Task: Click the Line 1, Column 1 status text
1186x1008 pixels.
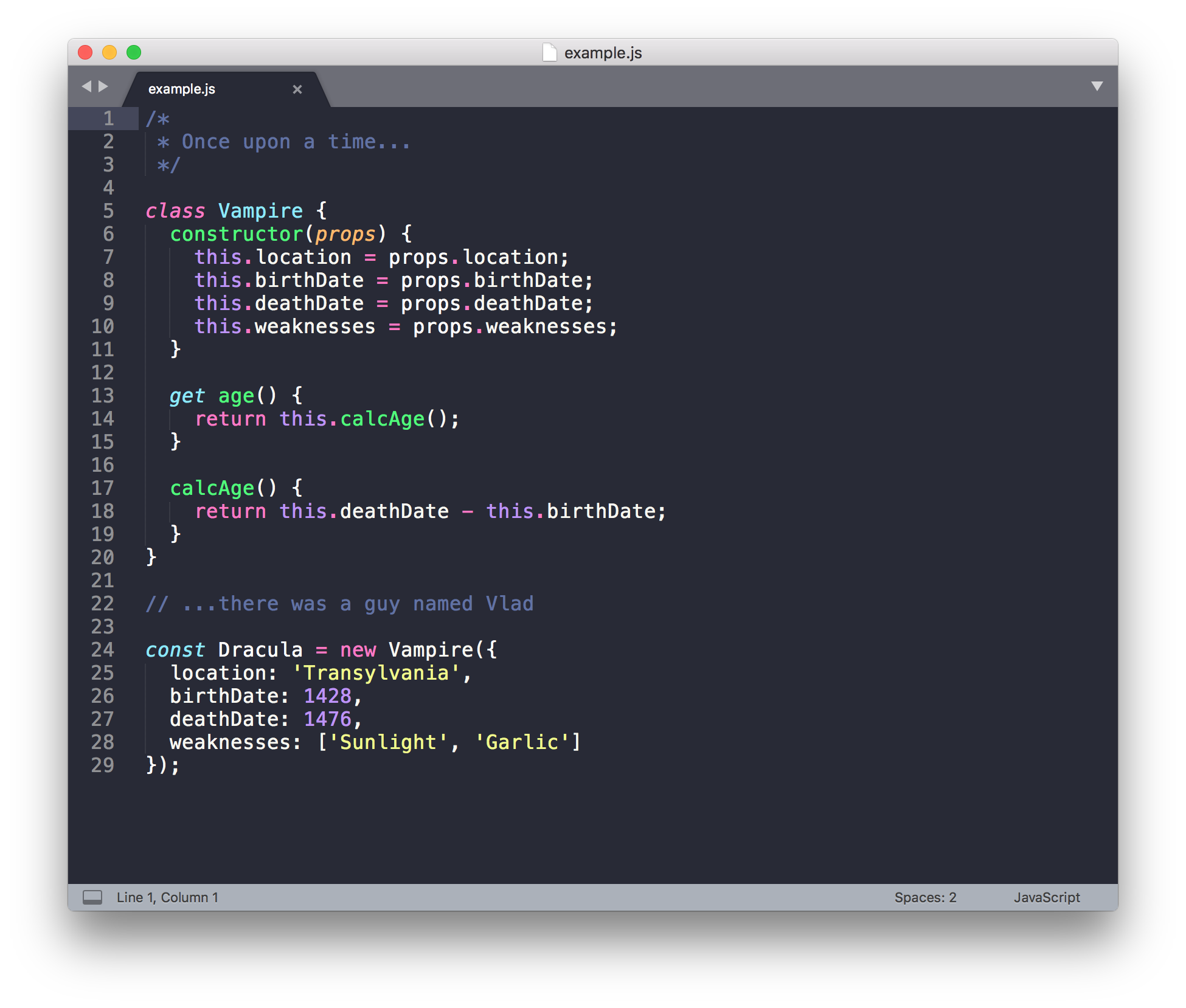Action: point(167,897)
